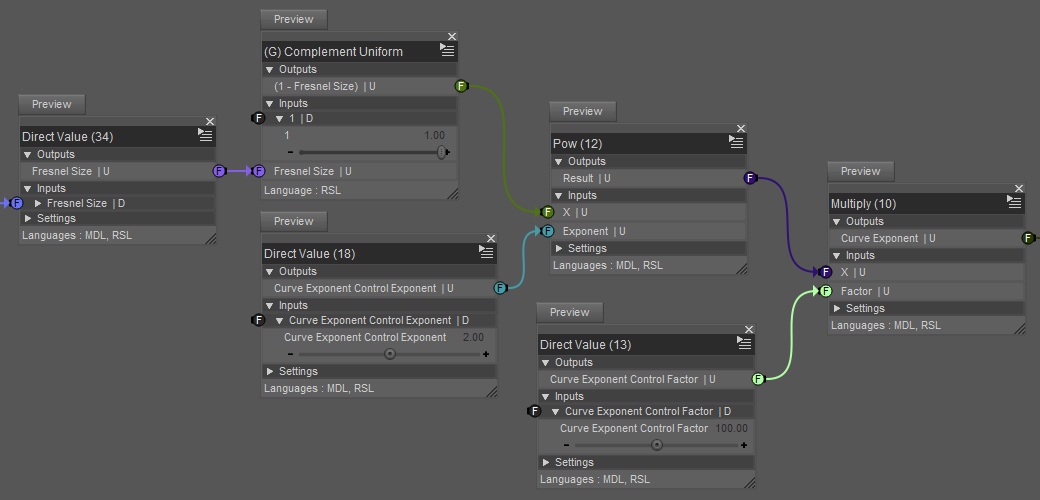Click Preview above Complement Uniform node

pyautogui.click(x=294, y=19)
